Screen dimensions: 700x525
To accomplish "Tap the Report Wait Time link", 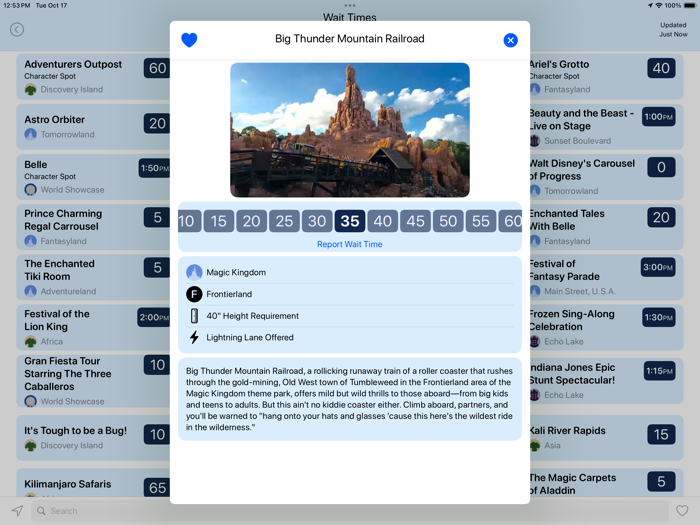I will [350, 244].
